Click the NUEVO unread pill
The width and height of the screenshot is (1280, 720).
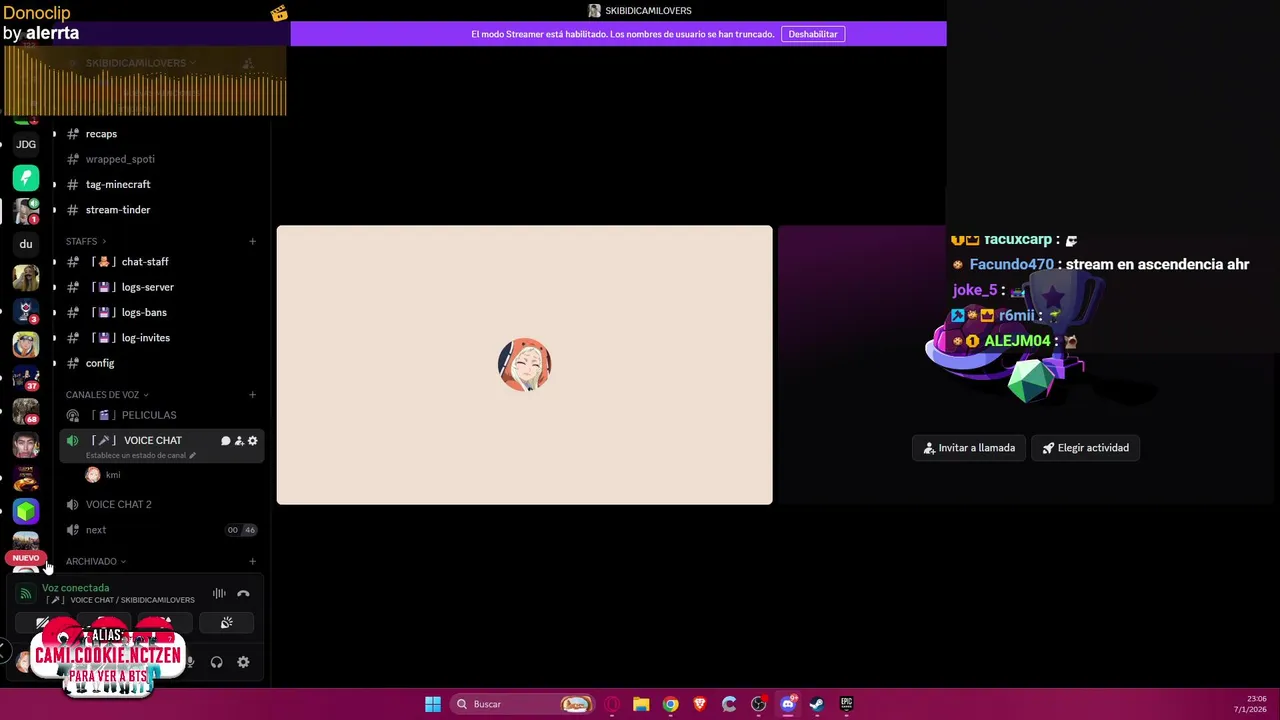[x=26, y=558]
